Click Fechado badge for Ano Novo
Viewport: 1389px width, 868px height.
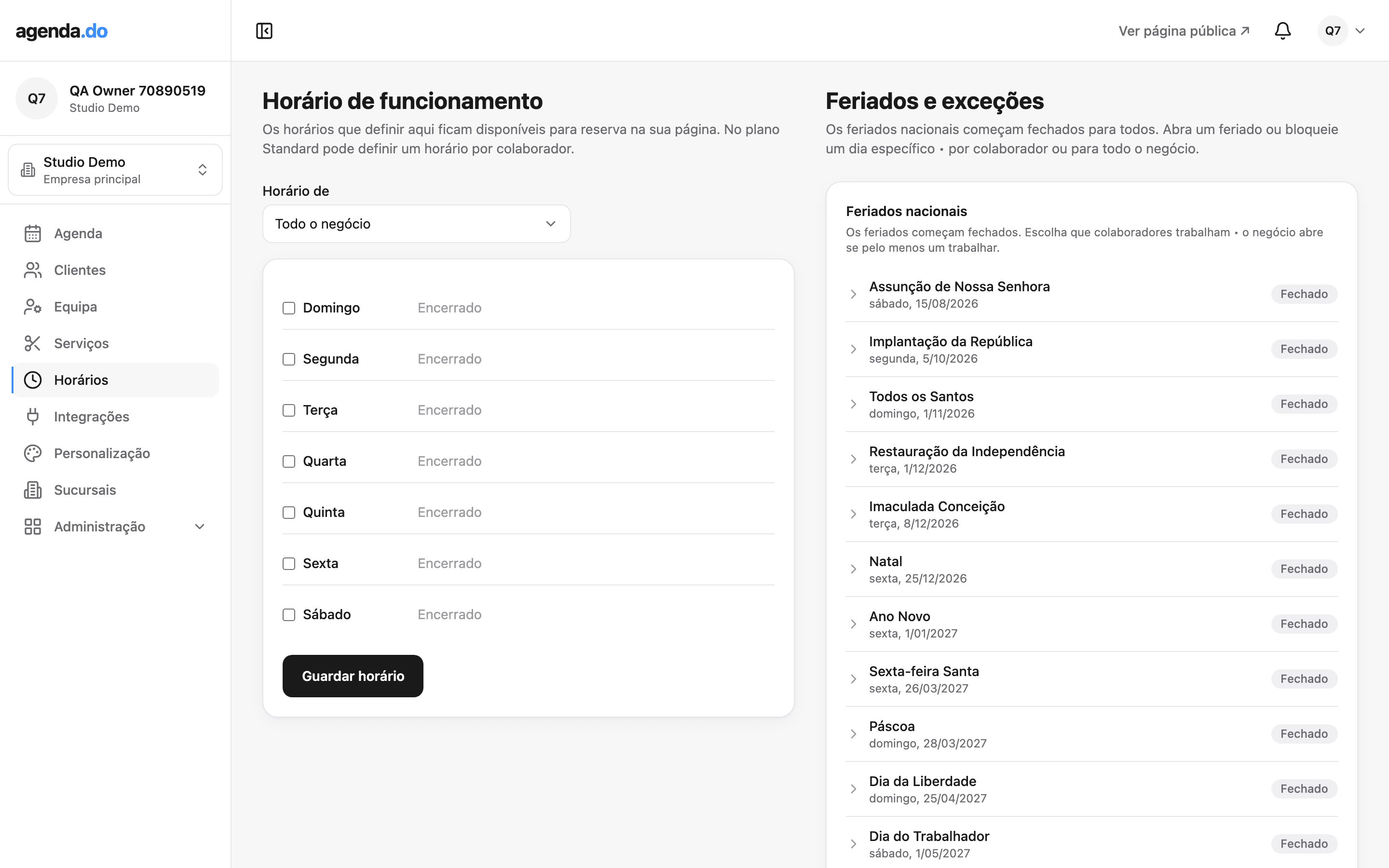[x=1304, y=624]
